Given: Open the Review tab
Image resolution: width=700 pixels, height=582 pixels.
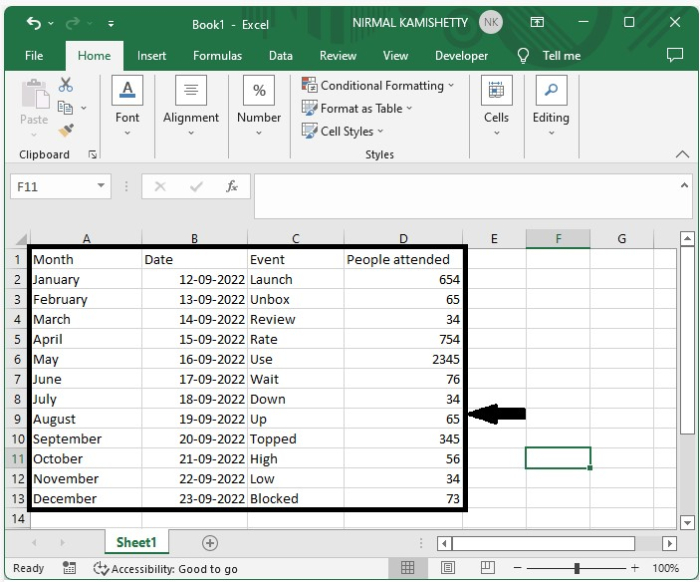Looking at the screenshot, I should tap(338, 56).
